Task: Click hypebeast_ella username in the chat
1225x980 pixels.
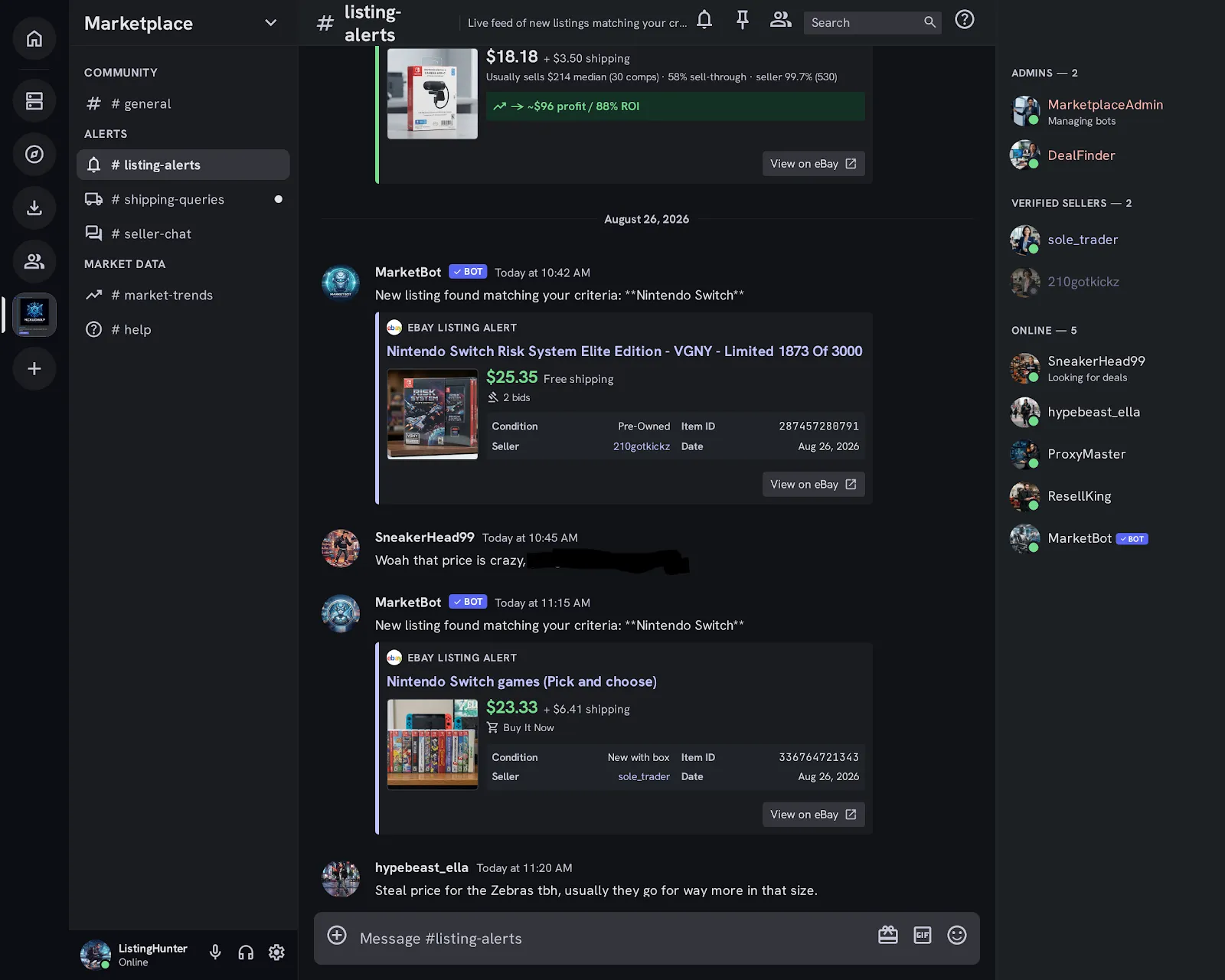Action: [x=422, y=867]
